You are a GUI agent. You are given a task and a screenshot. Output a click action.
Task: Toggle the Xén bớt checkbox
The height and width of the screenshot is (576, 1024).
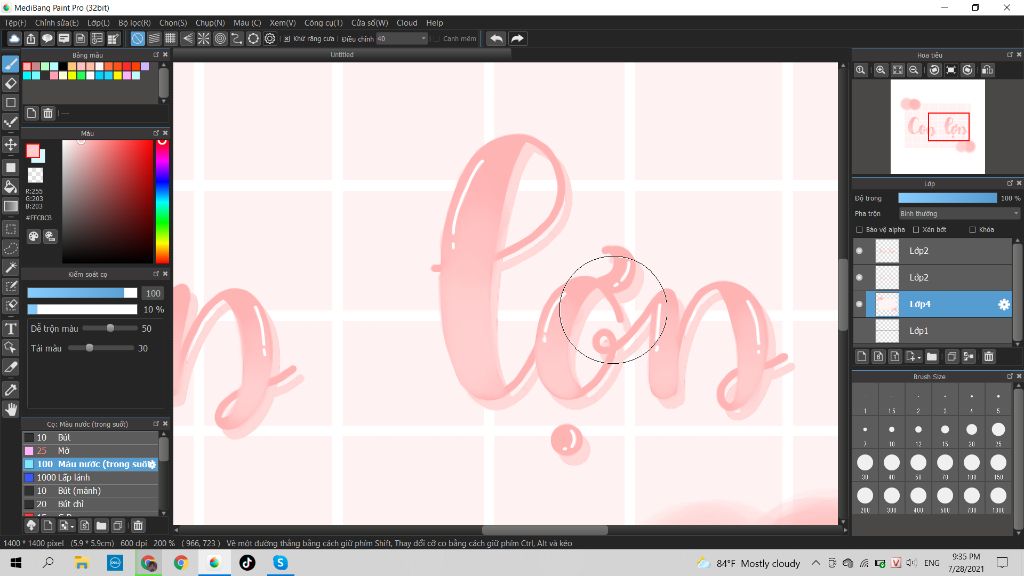tap(916, 229)
